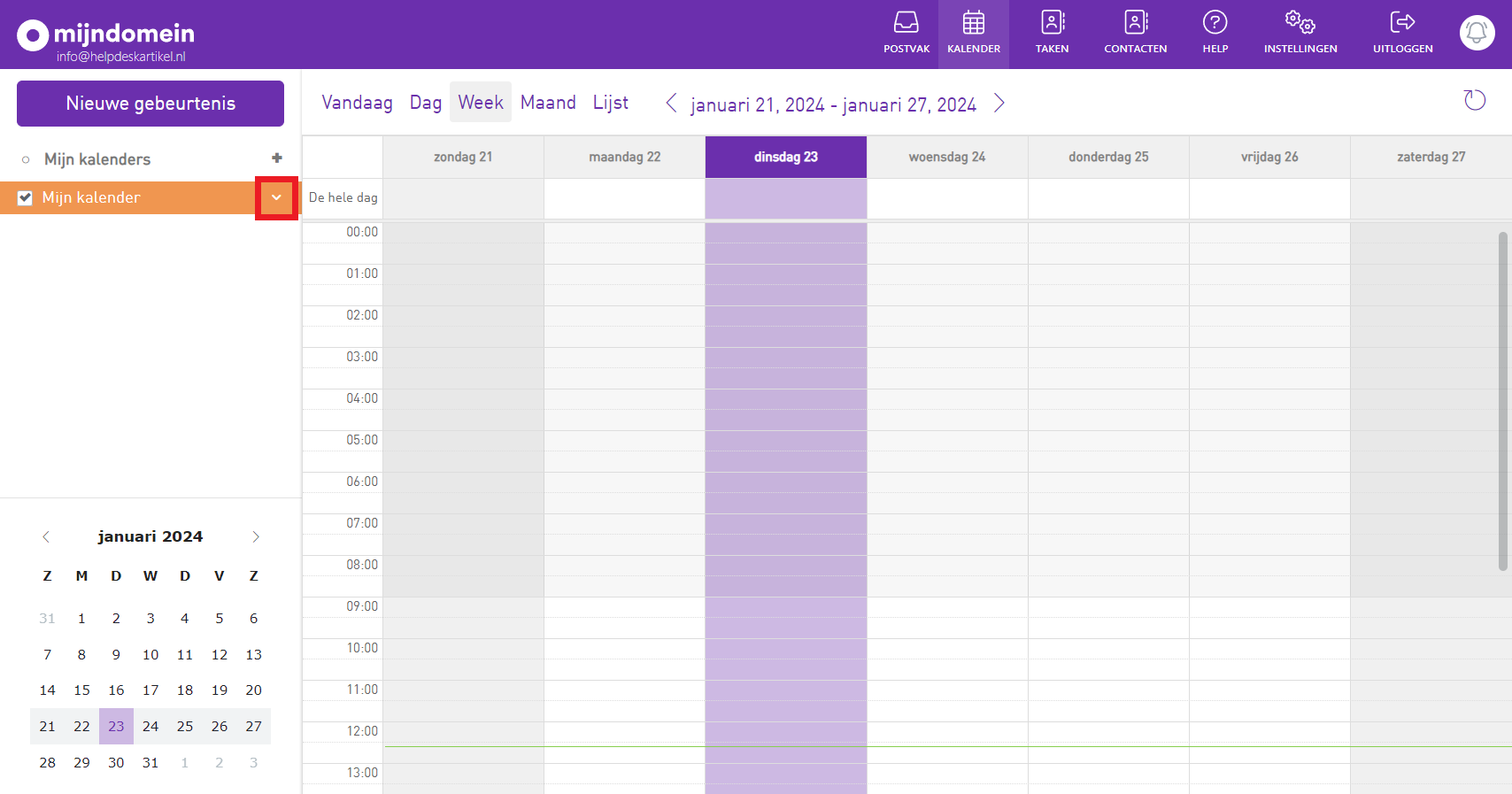Show next month in mini calendar
The image size is (1512, 794).
pos(256,537)
